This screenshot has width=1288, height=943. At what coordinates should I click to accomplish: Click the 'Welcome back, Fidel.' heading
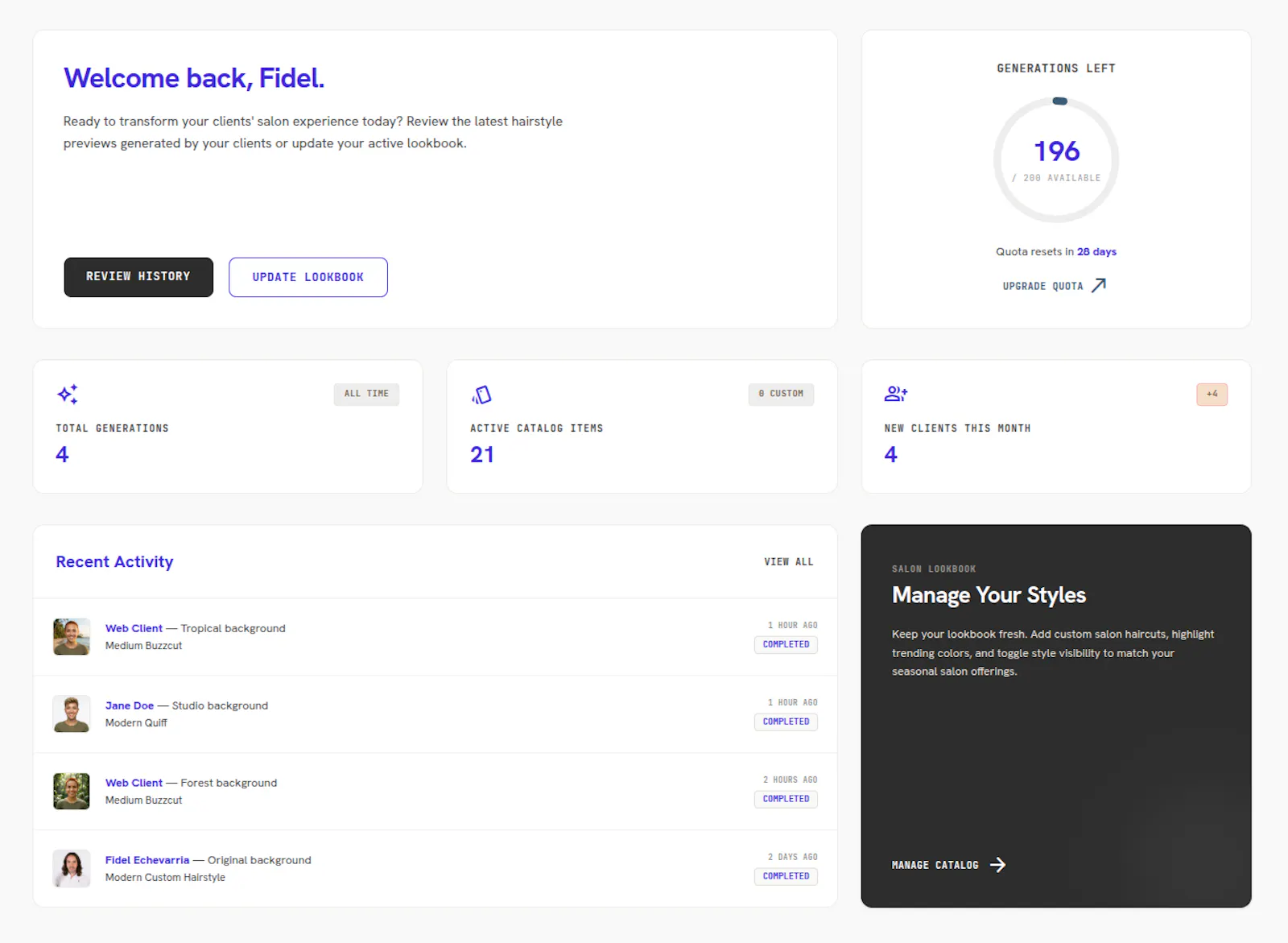(x=194, y=78)
